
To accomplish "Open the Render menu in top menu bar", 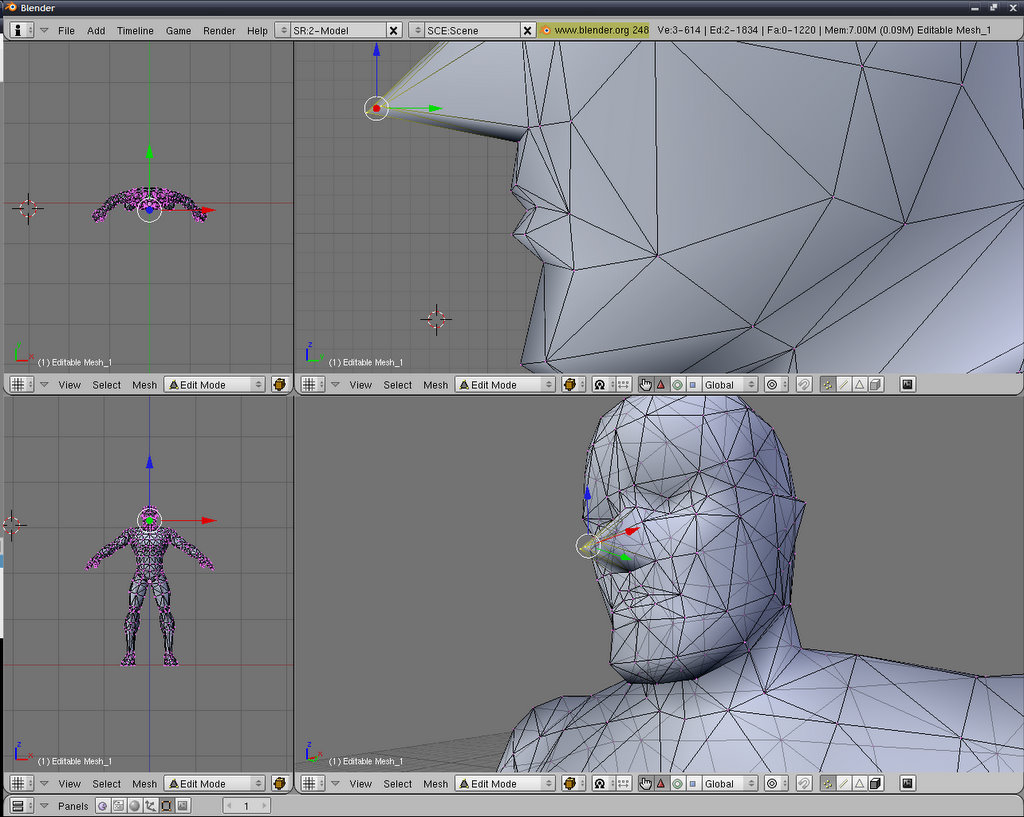I will [x=219, y=30].
